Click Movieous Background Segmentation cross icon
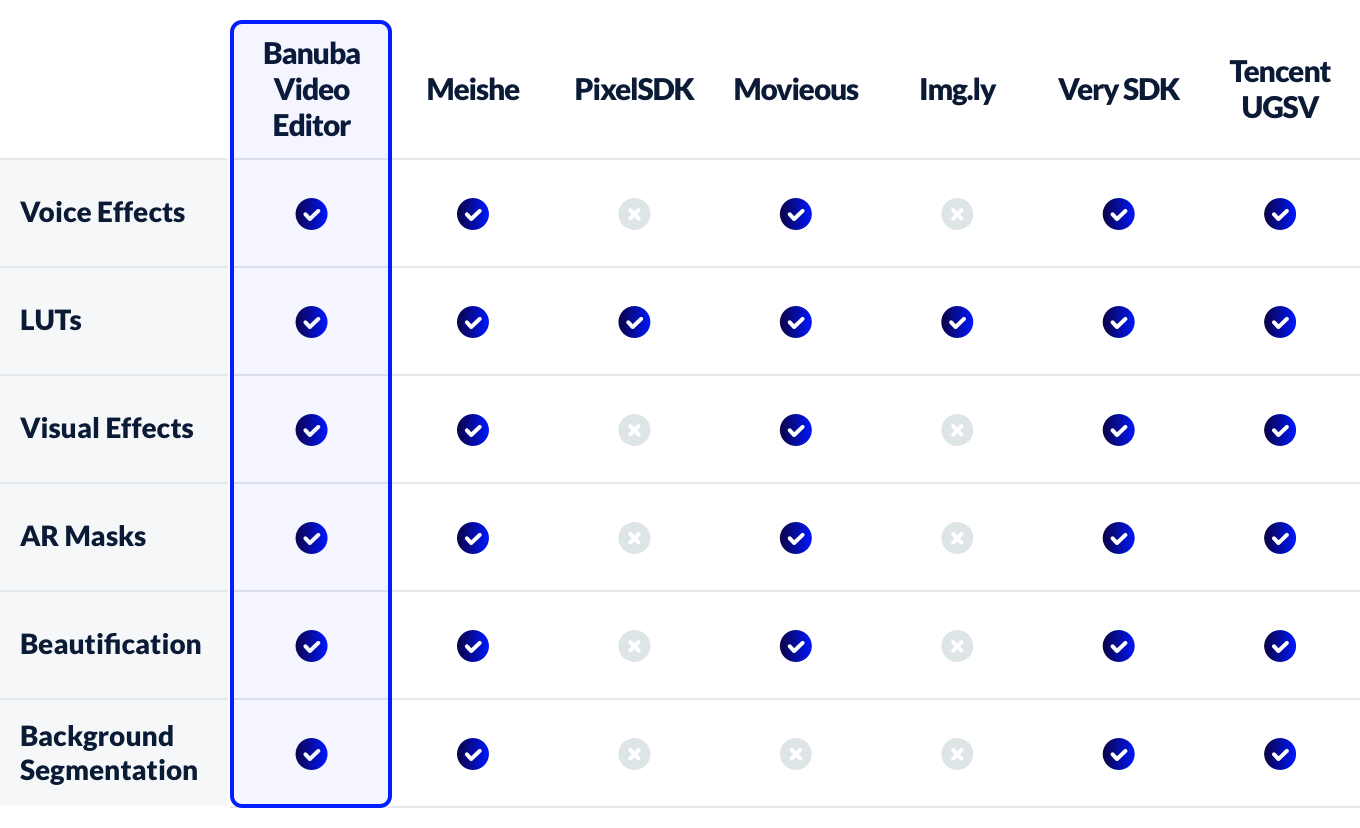The height and width of the screenshot is (828, 1360). (795, 754)
